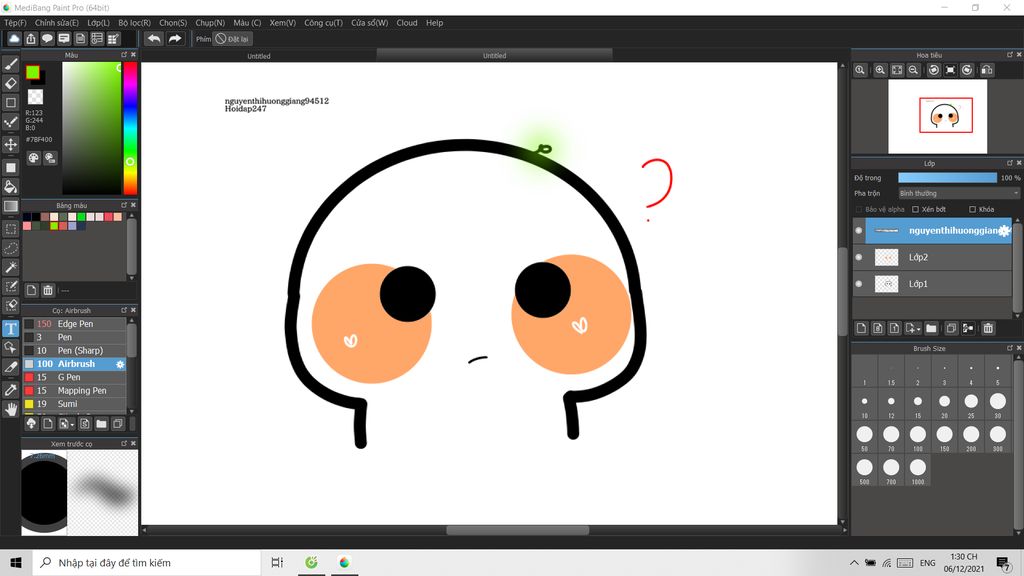Click add brush from cloud icon

[31, 424]
